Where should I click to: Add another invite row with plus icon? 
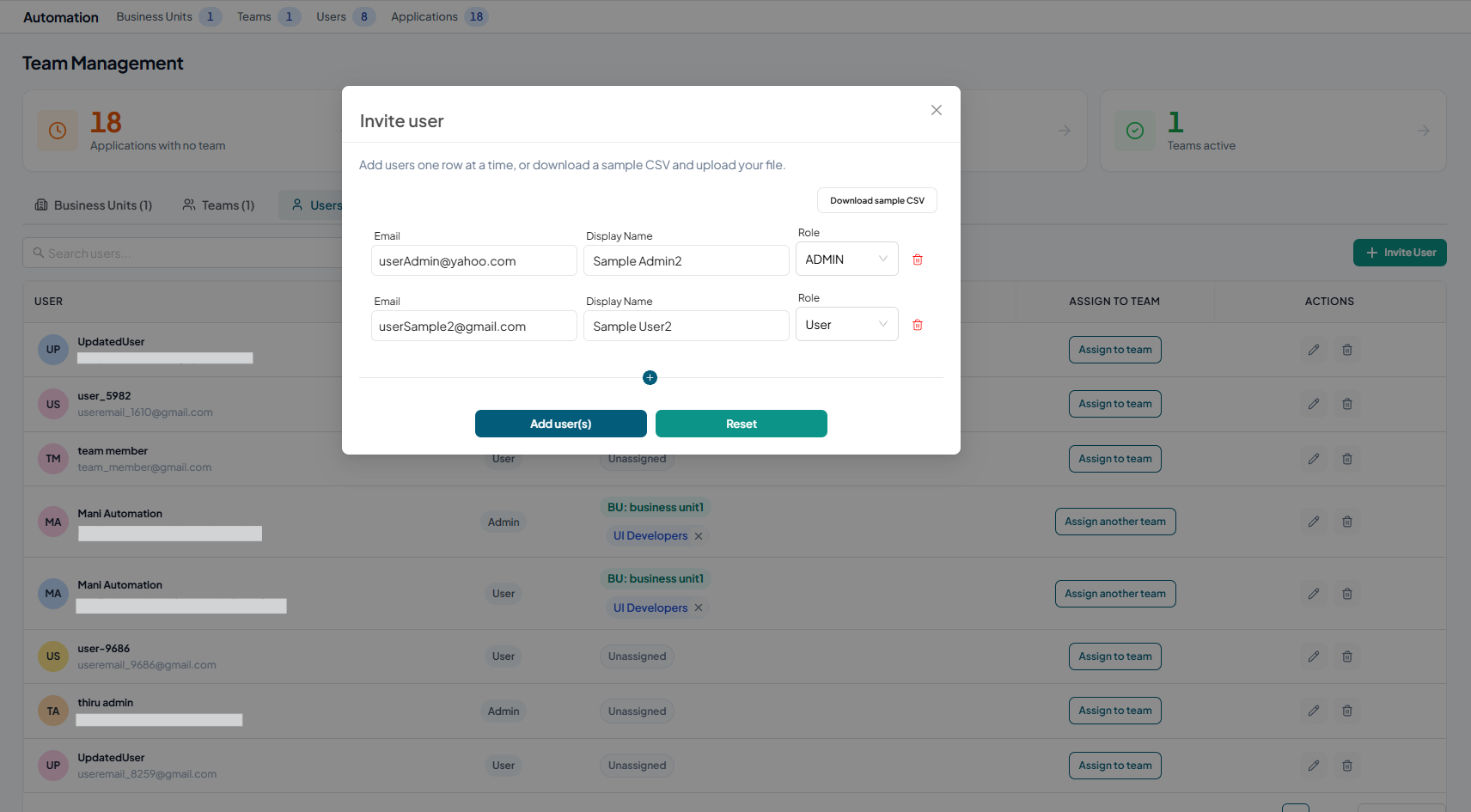pos(650,378)
